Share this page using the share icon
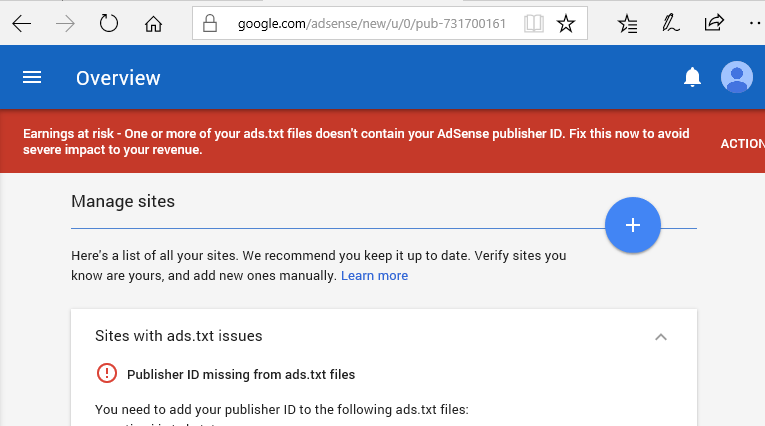Screen dimensions: 765x426 (714, 24)
